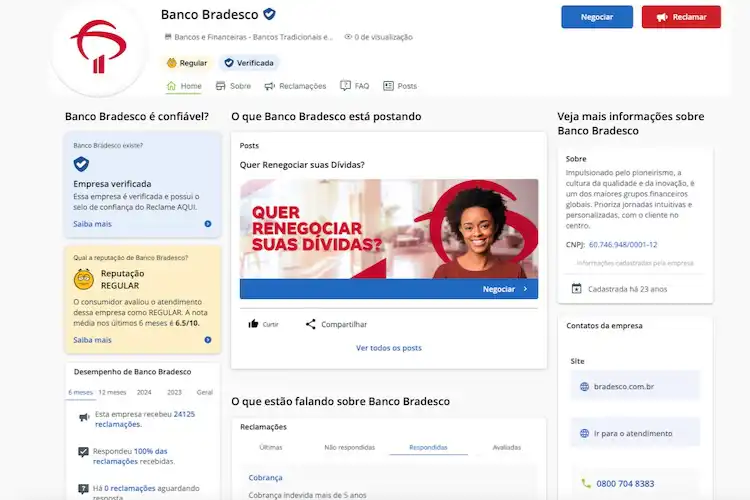The width and height of the screenshot is (750, 500).
Task: Click the house icon beside Home
Action: tap(171, 86)
